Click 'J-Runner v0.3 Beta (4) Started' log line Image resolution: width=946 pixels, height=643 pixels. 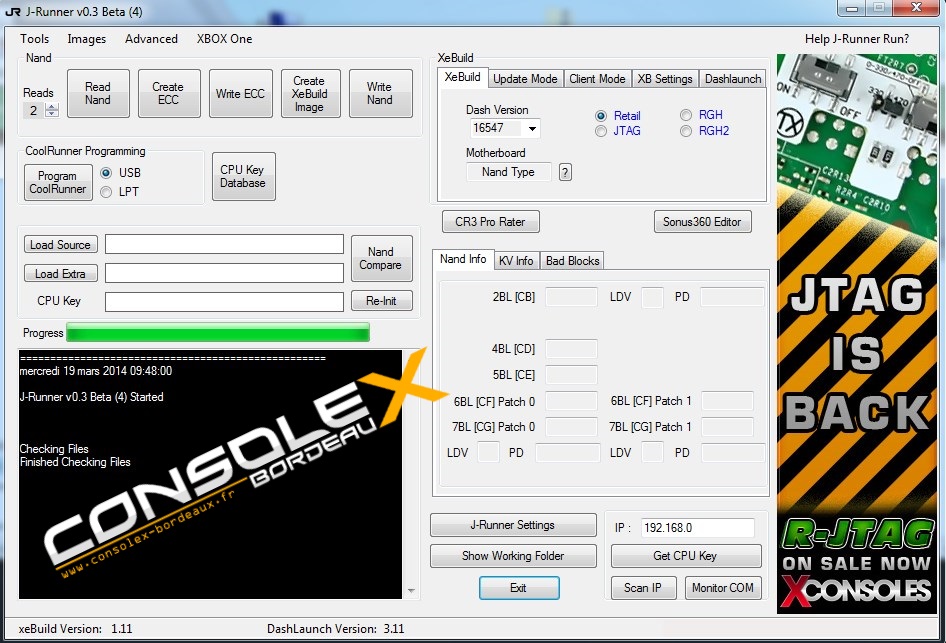tap(92, 397)
